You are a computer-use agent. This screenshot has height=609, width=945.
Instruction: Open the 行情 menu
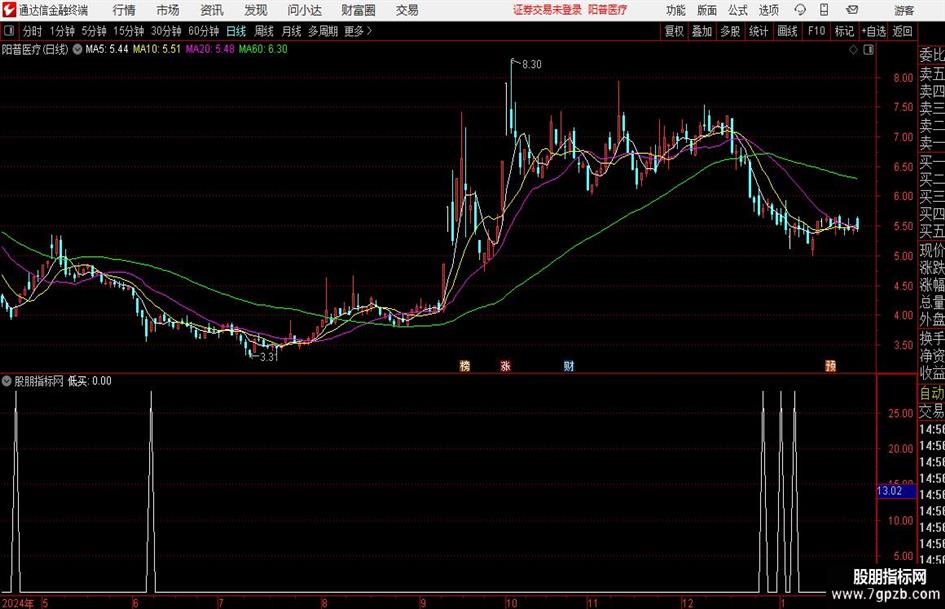124,10
